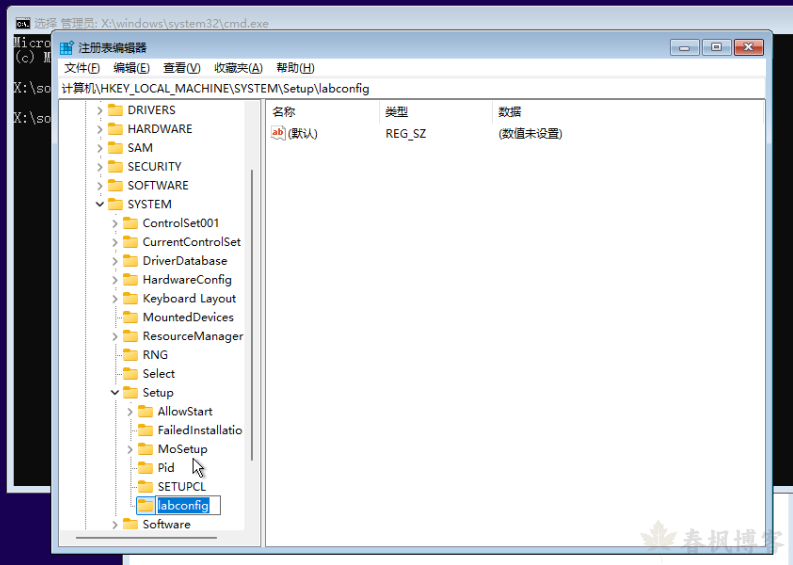The height and width of the screenshot is (565, 793).
Task: Click the labconfig key rename box
Action: [188, 505]
